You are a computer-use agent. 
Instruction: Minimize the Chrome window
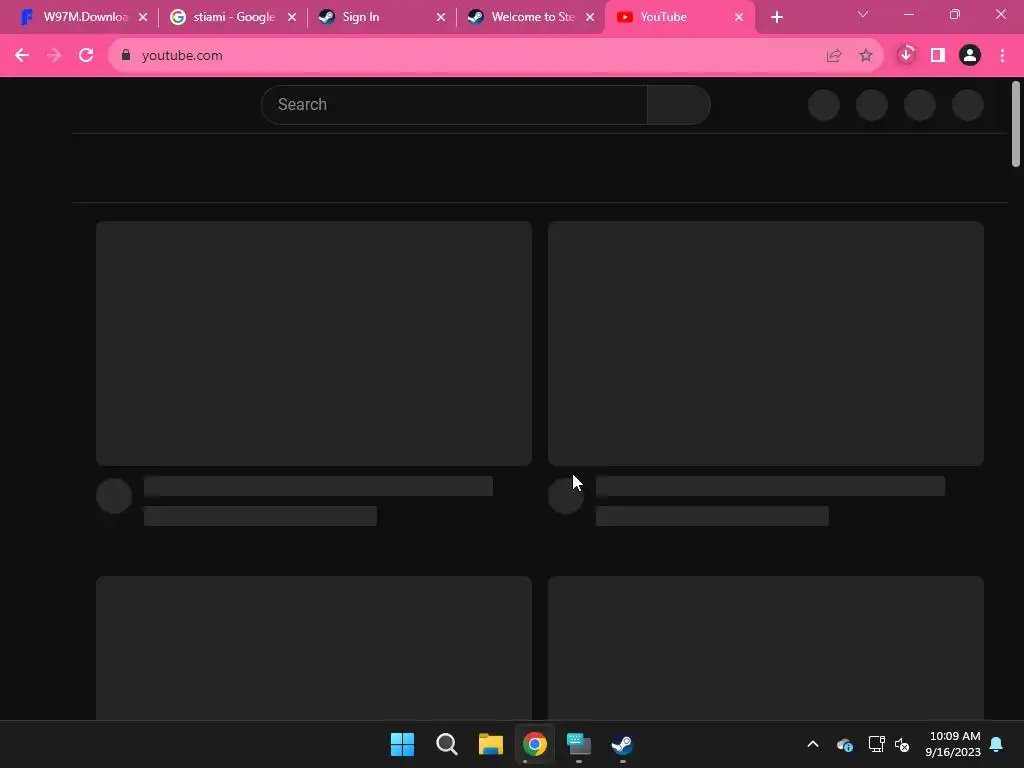[x=908, y=14]
